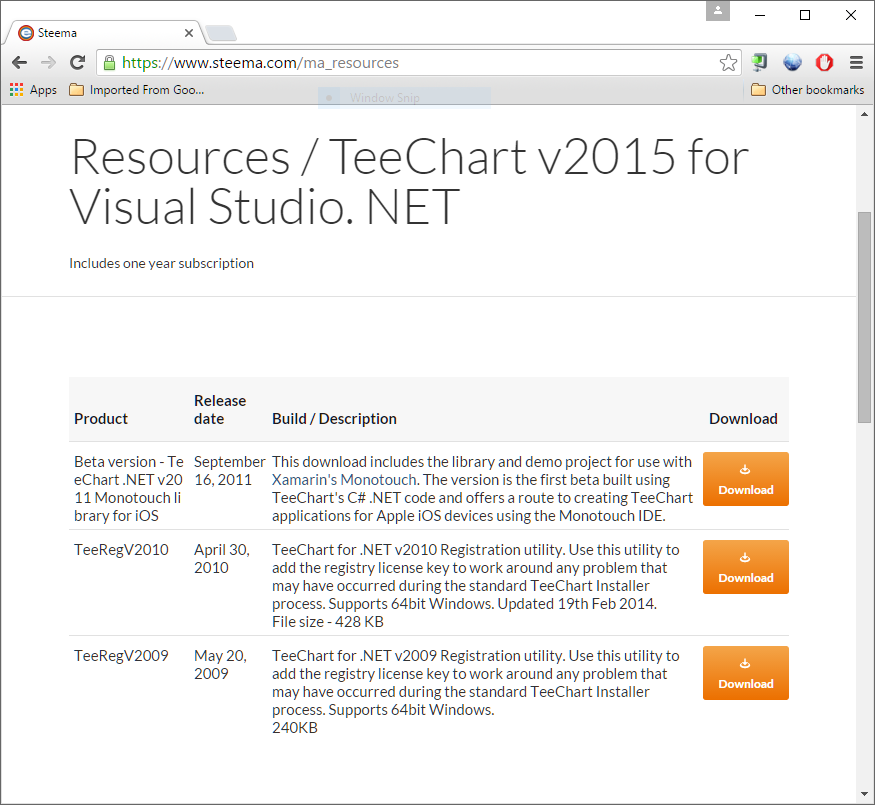Go back to the previous page
This screenshot has height=805, width=875.
click(x=20, y=62)
